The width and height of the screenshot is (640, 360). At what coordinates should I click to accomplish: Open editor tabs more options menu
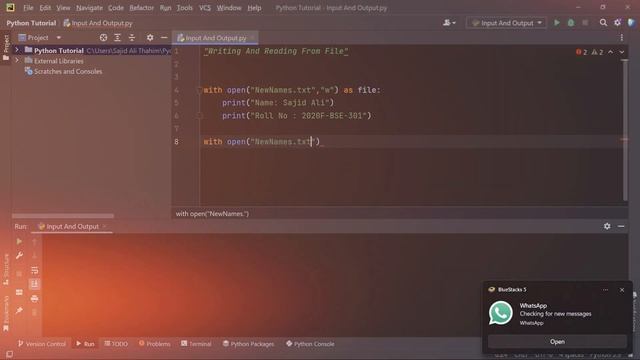(x=622, y=38)
